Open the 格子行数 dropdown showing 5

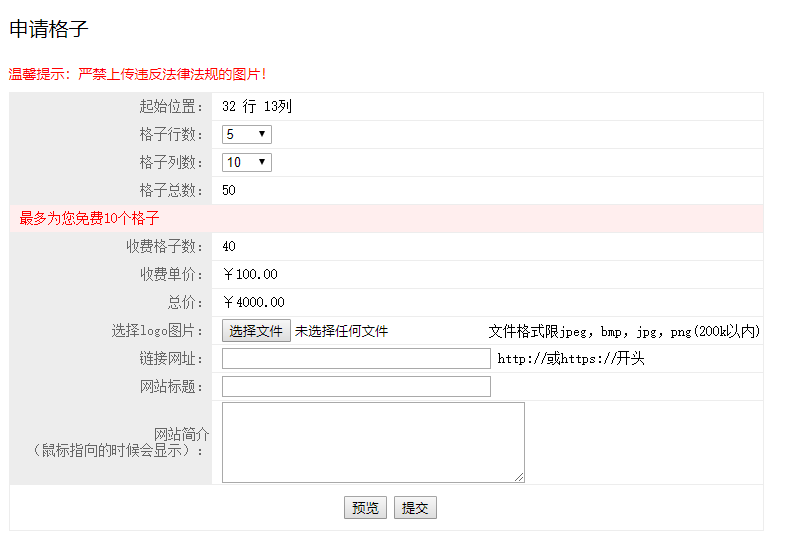pos(246,134)
